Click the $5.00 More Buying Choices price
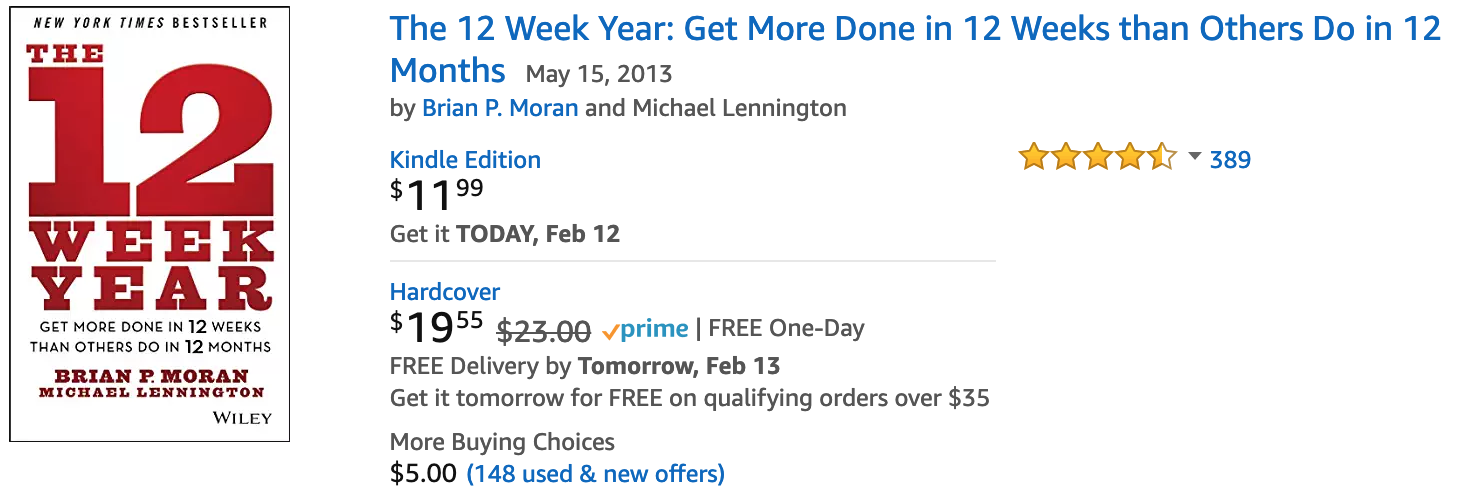 point(423,473)
